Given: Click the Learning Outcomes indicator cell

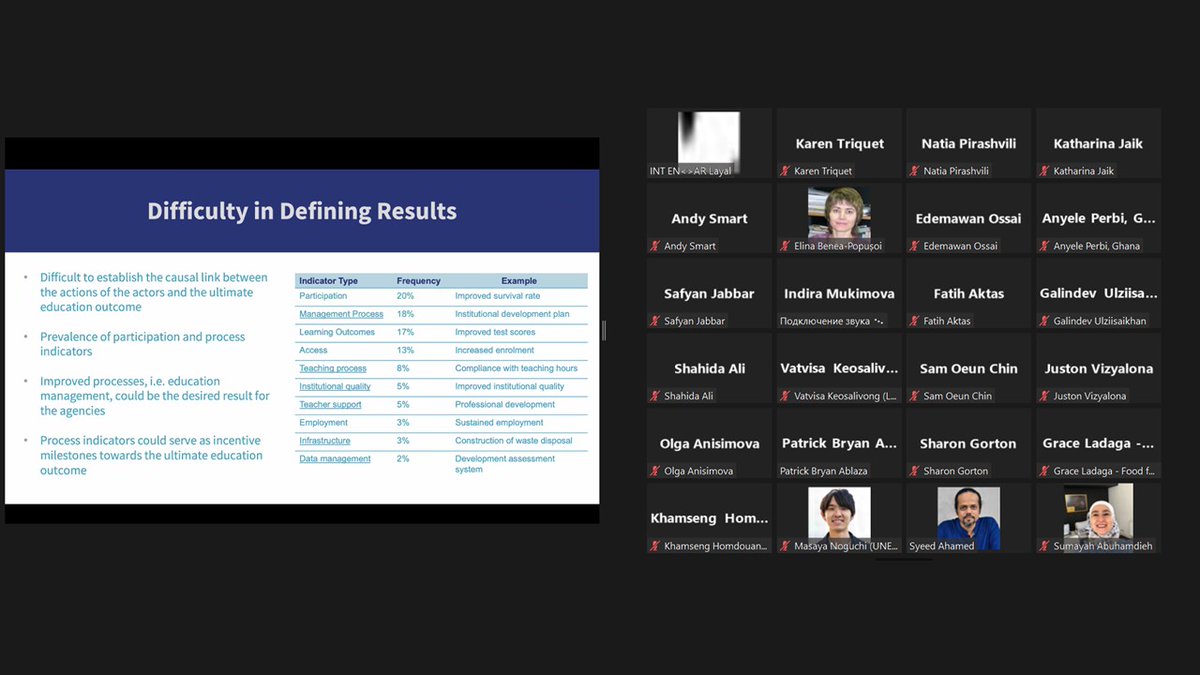Looking at the screenshot, I should click(337, 332).
